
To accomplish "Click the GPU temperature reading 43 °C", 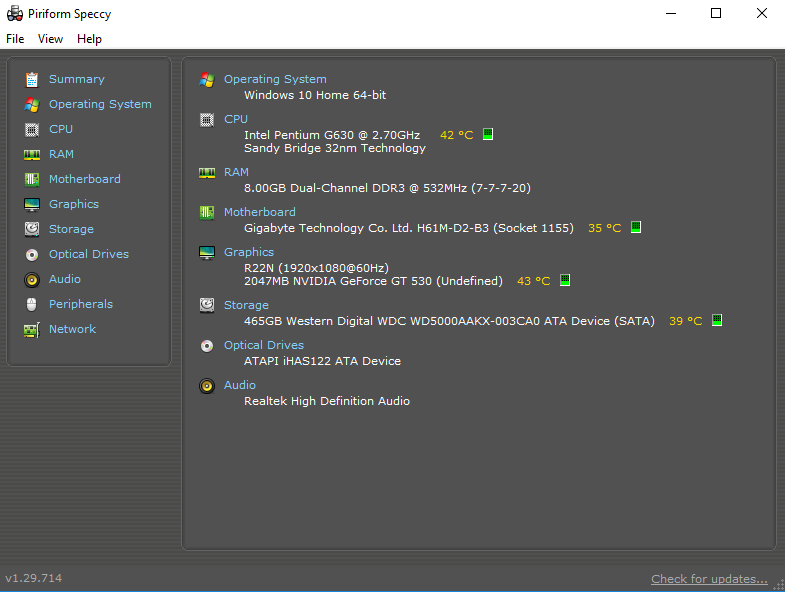I will point(533,282).
